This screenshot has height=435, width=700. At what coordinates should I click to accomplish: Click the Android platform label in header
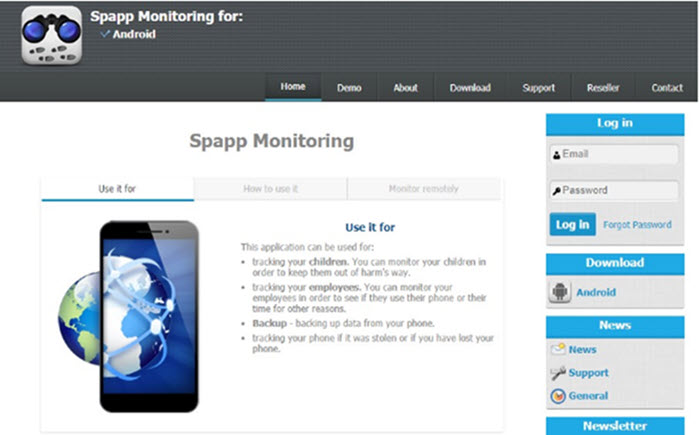tap(134, 34)
